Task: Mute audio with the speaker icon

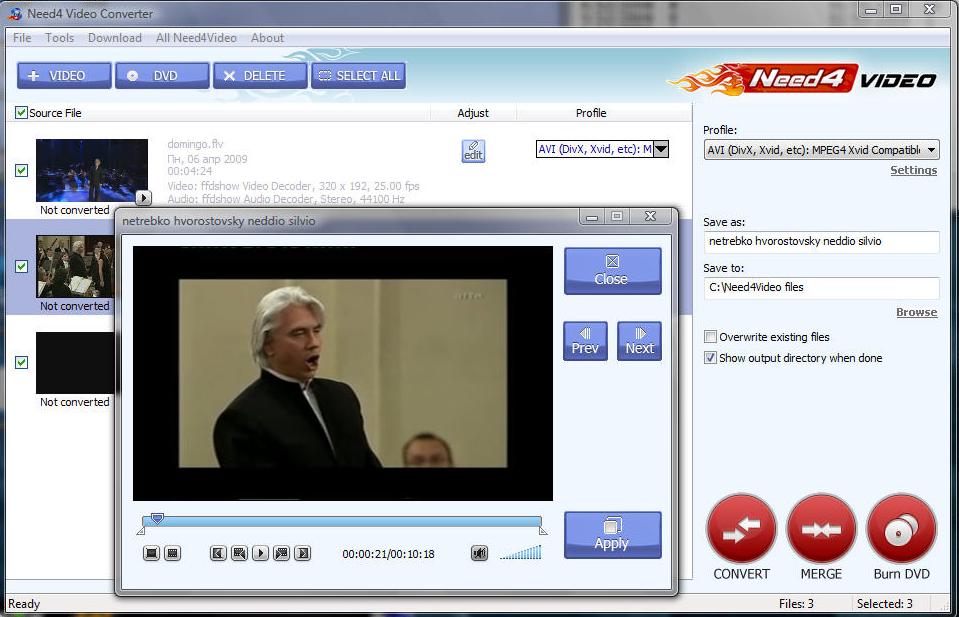Action: tap(480, 553)
